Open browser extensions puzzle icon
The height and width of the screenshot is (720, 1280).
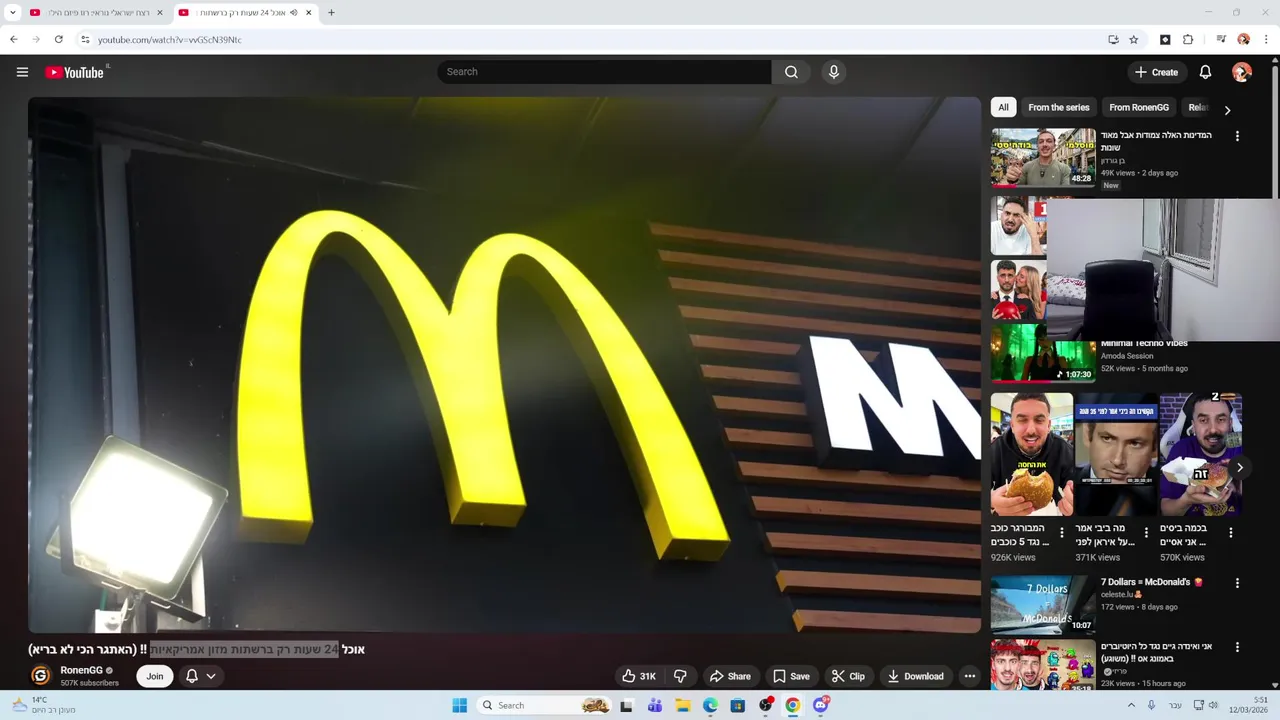point(1188,40)
